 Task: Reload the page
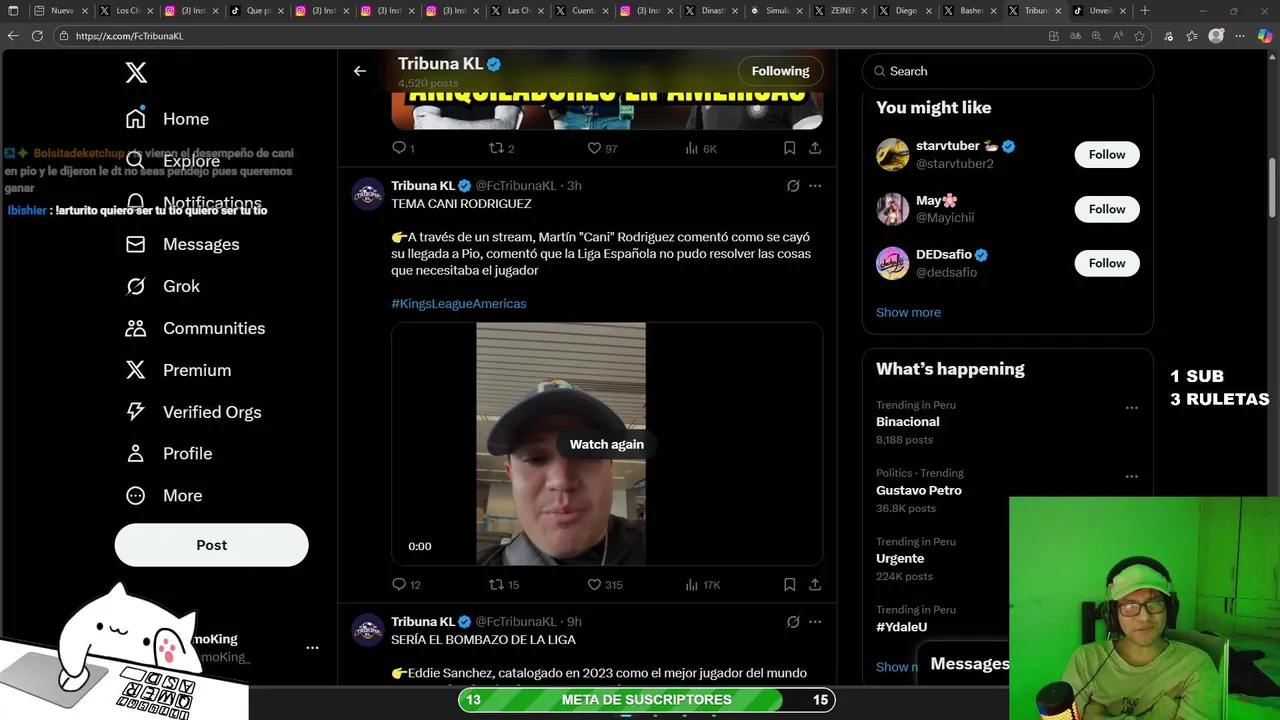37,35
